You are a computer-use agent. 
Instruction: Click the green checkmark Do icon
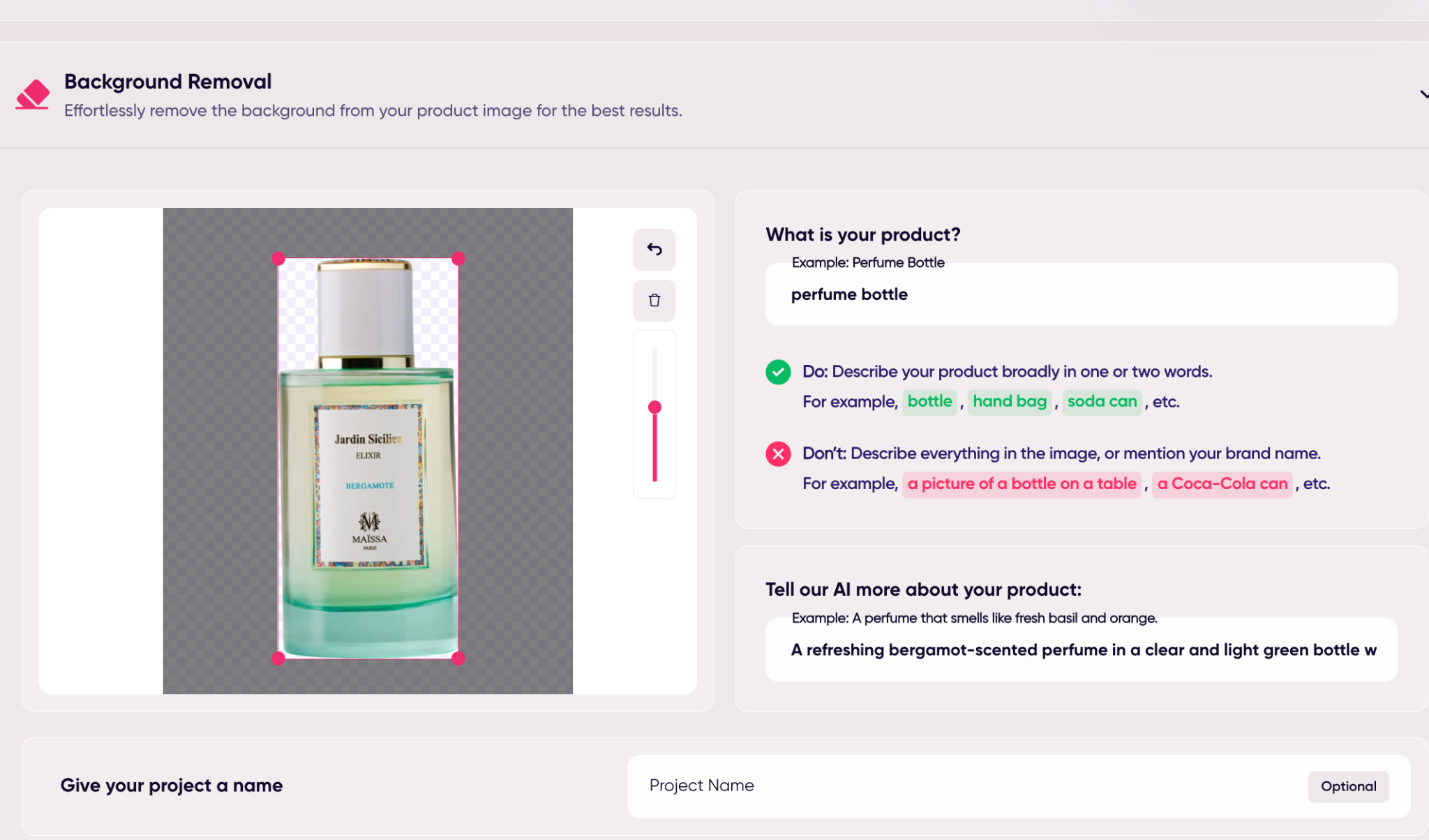point(778,372)
